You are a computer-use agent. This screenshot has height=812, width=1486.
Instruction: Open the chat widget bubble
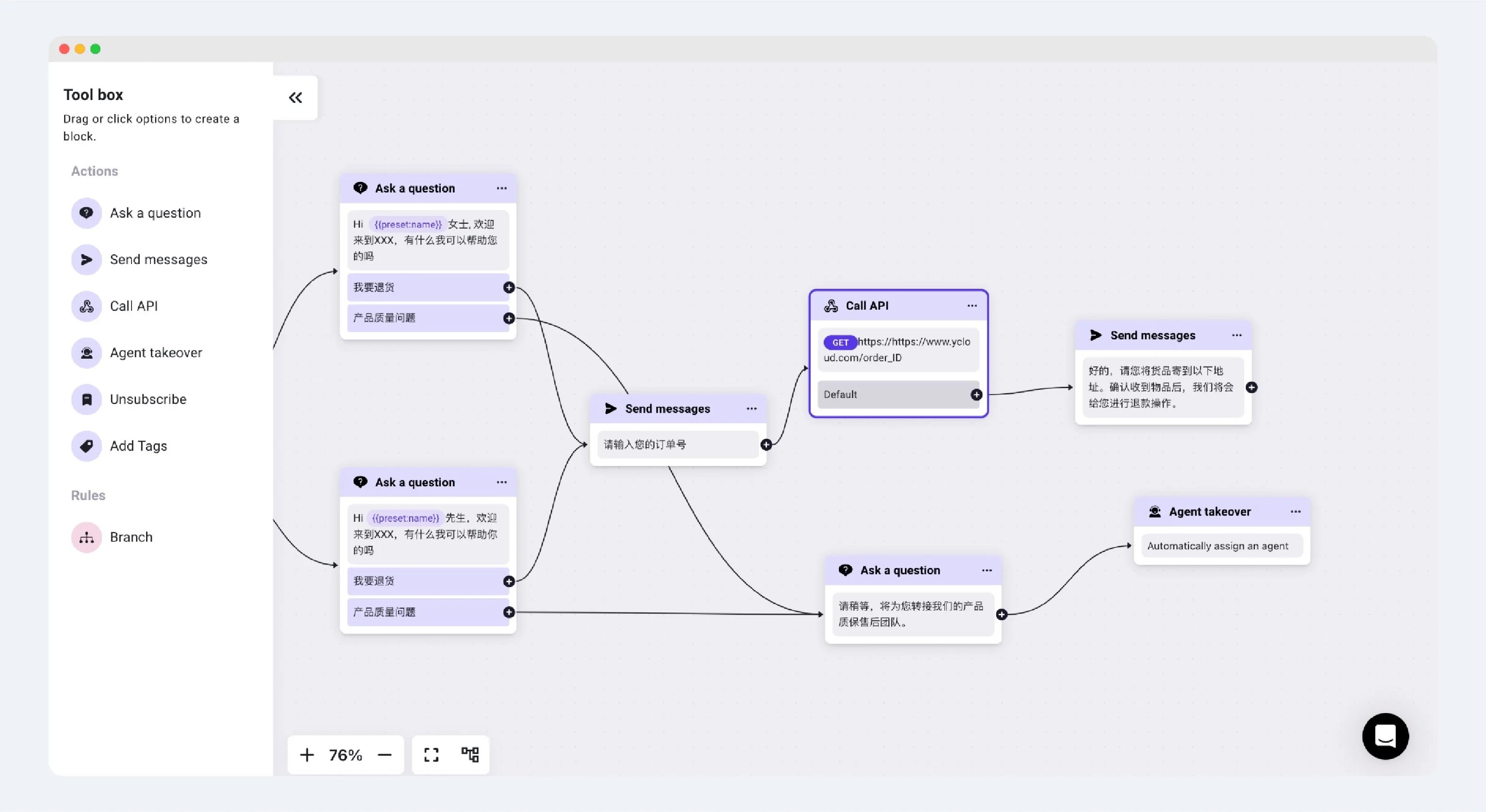point(1385,736)
